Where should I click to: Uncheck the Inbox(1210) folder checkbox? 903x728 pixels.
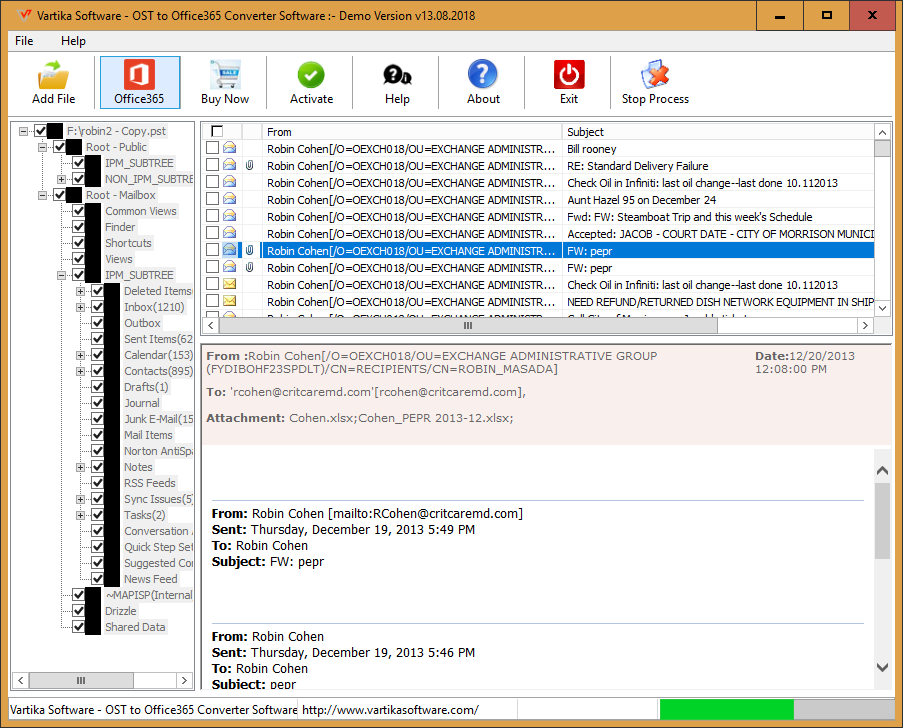97,307
